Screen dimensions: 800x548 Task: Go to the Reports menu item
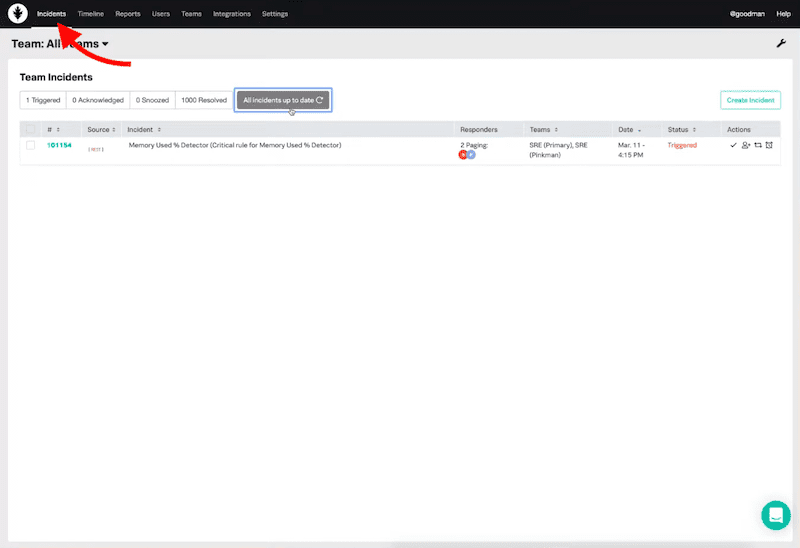point(127,14)
